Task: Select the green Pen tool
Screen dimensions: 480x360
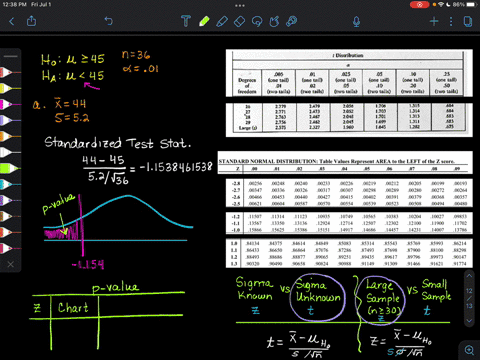Action: pos(204,21)
